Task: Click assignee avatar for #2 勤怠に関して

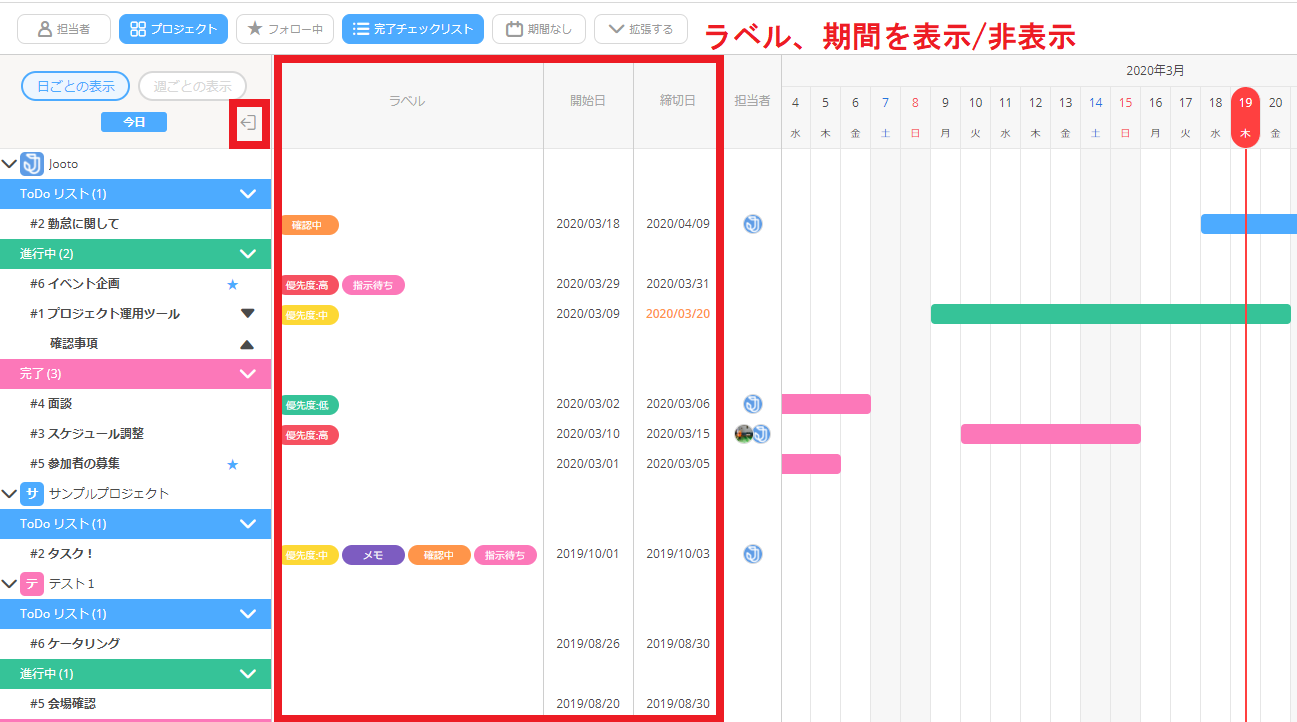Action: [x=752, y=224]
